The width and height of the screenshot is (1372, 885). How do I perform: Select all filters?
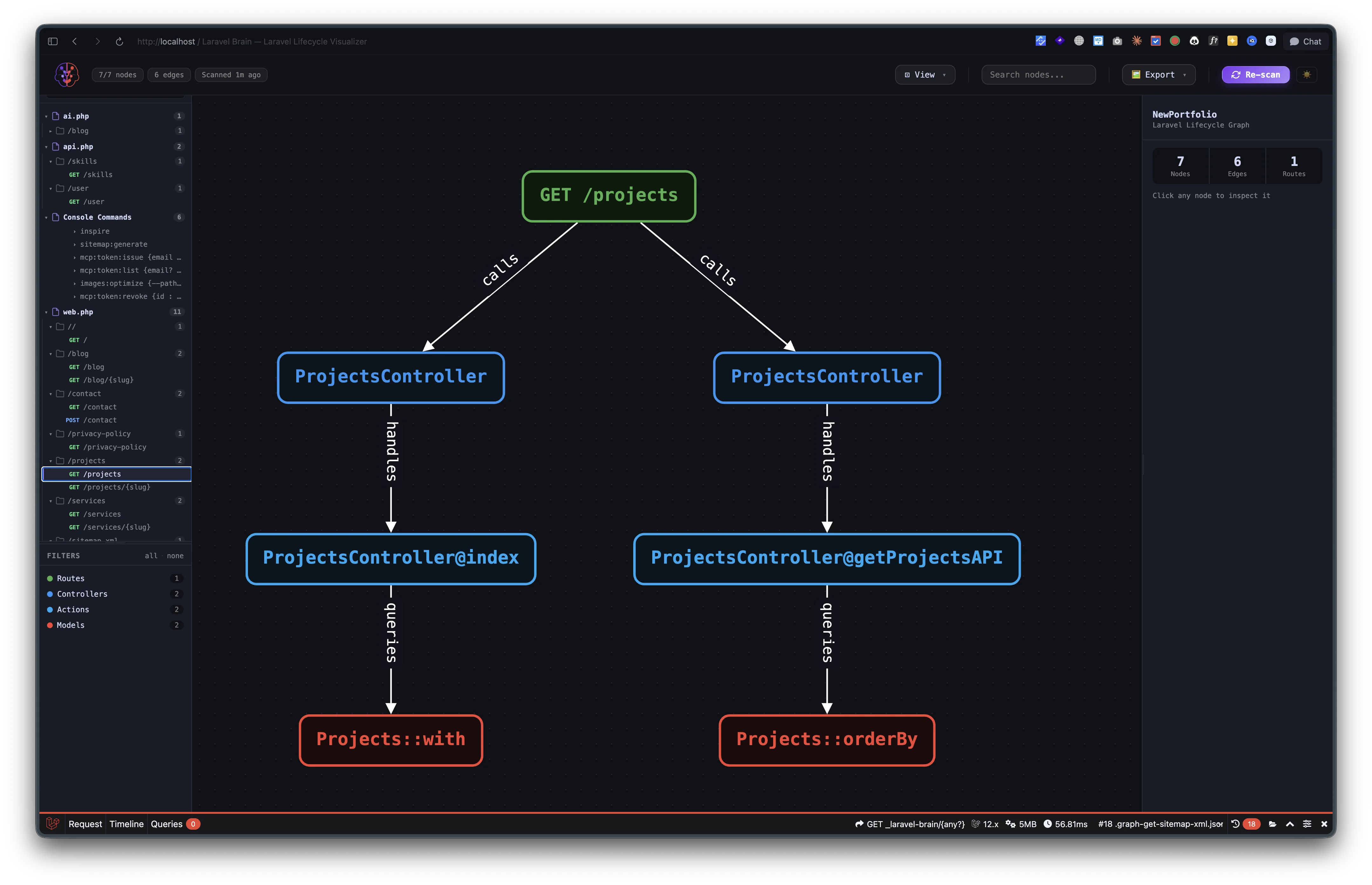pyautogui.click(x=151, y=556)
